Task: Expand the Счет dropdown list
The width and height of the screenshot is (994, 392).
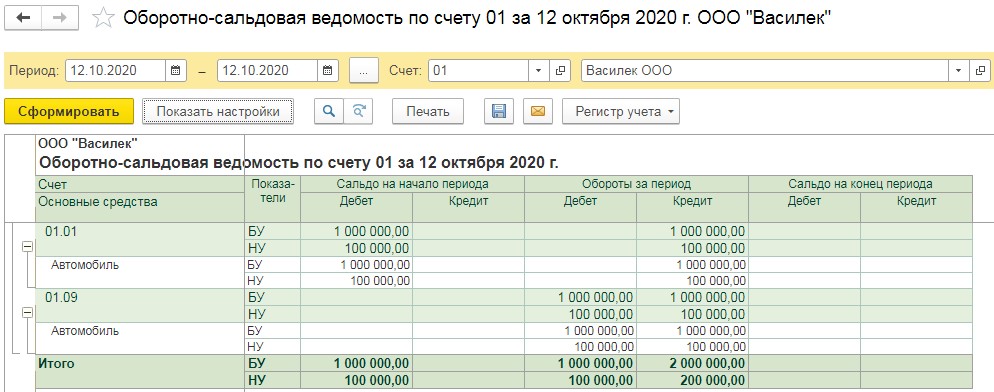Action: click(x=538, y=70)
